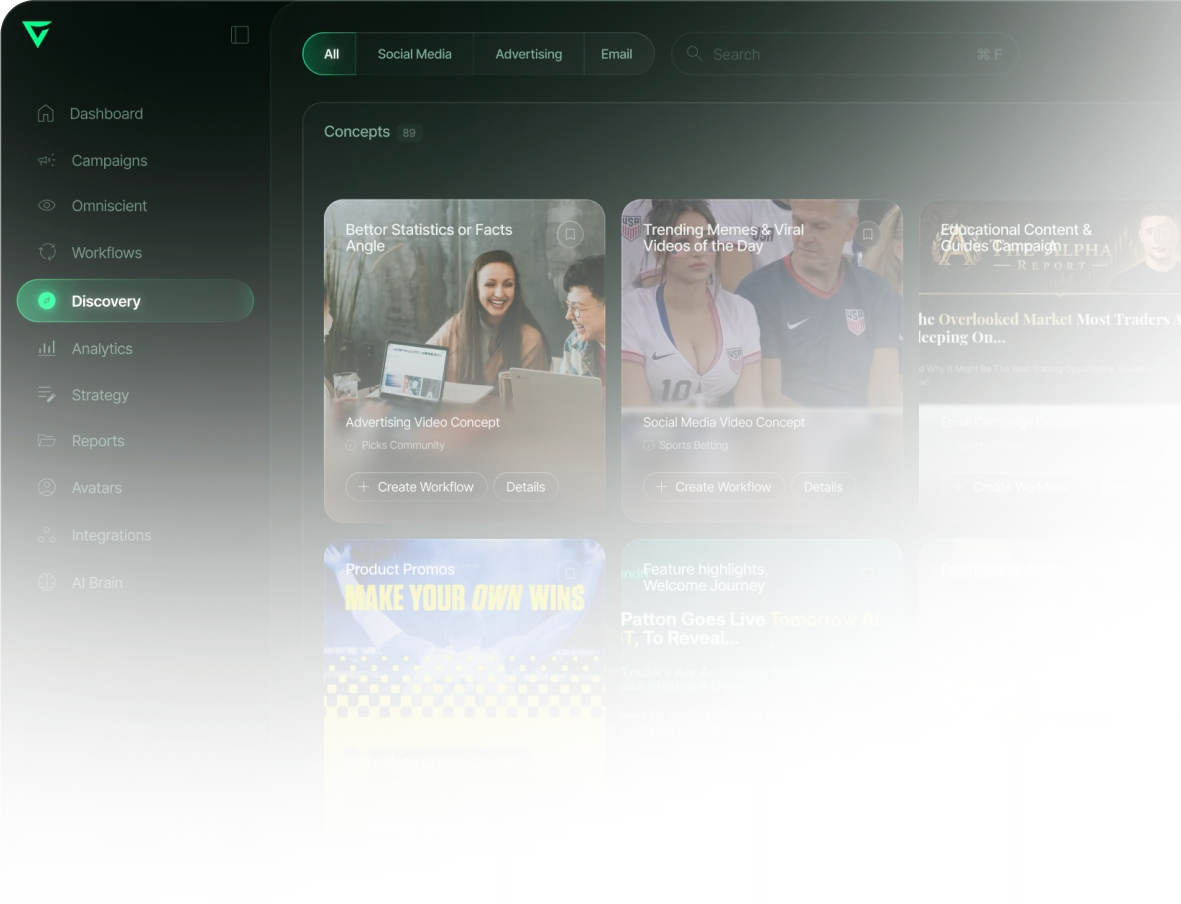This screenshot has height=904, width=1181.
Task: Open Details on the Social Media Video Concept
Action: click(822, 487)
